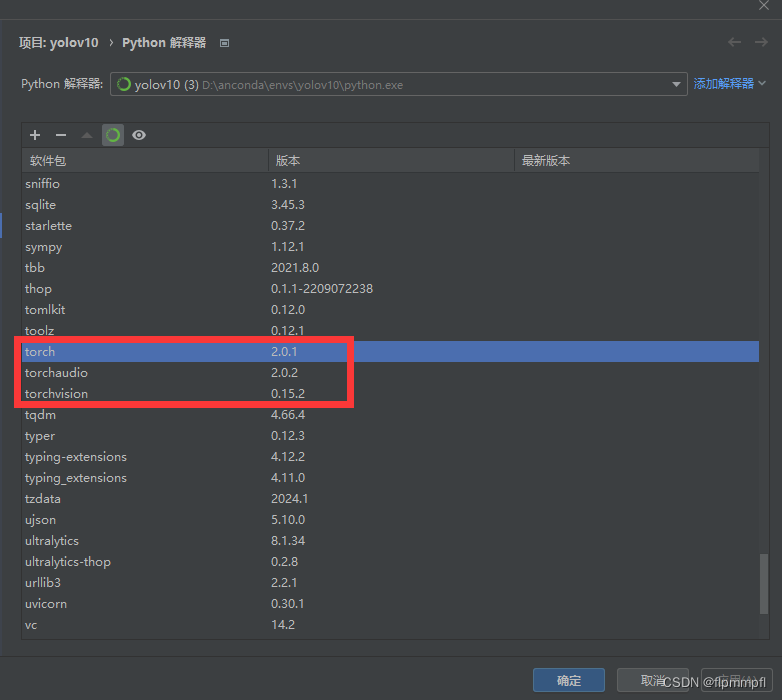Select the ultralytics package row
The height and width of the screenshot is (700, 782).
coord(391,540)
